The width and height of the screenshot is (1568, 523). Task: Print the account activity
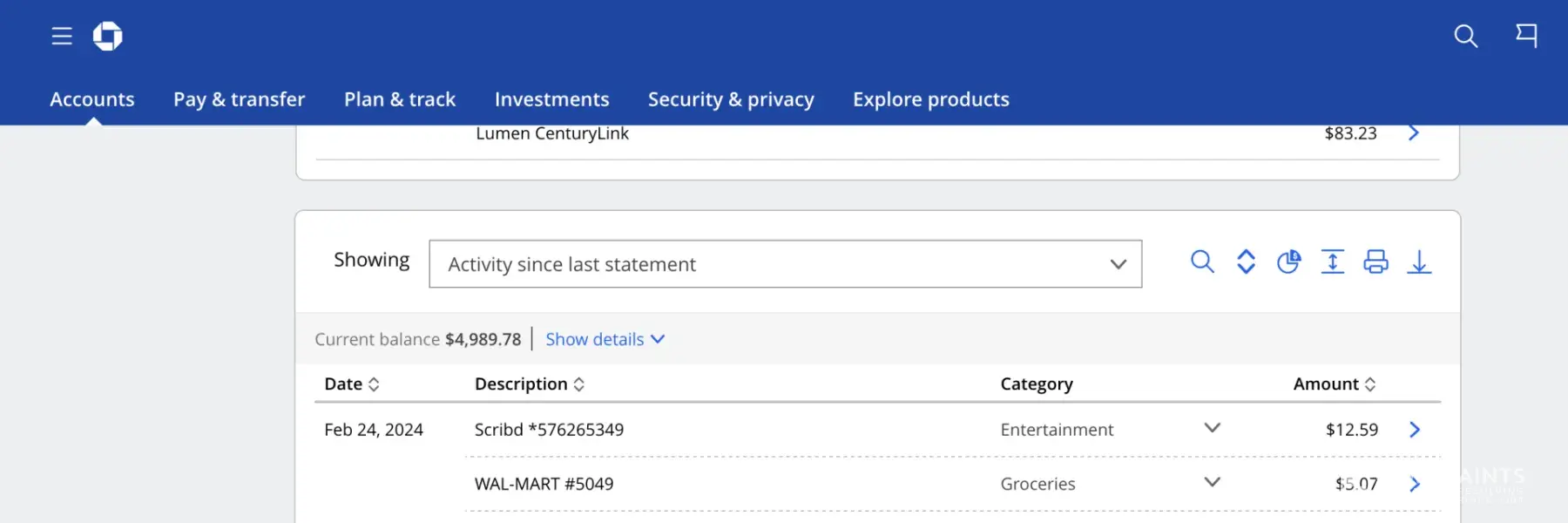[x=1375, y=261]
